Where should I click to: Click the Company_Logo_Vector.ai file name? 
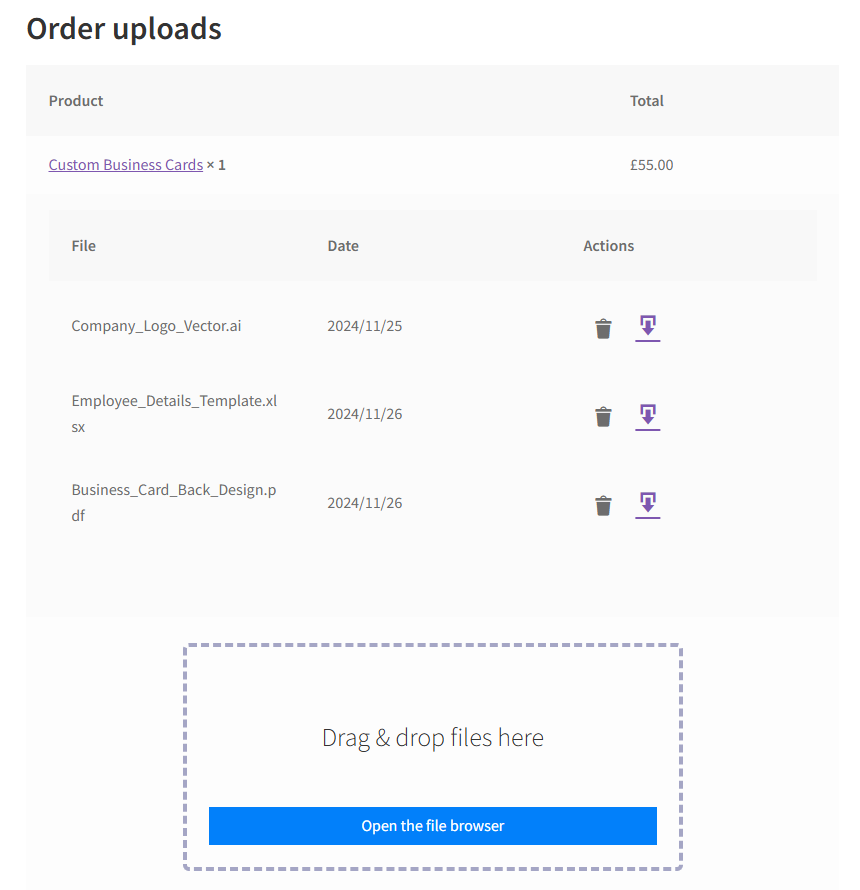click(156, 326)
